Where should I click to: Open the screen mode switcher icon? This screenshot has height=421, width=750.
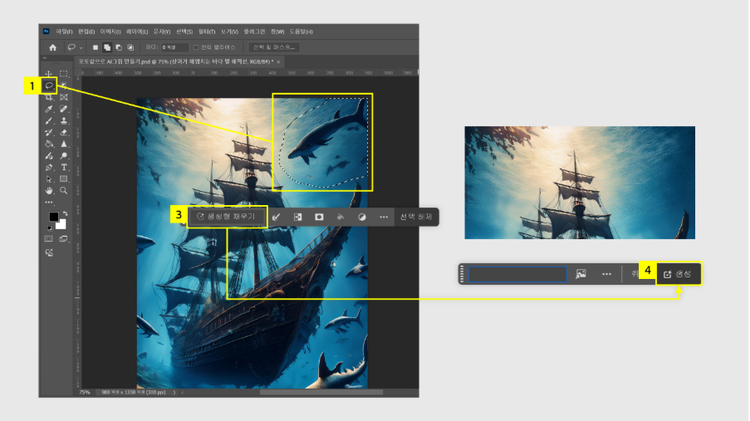point(64,239)
